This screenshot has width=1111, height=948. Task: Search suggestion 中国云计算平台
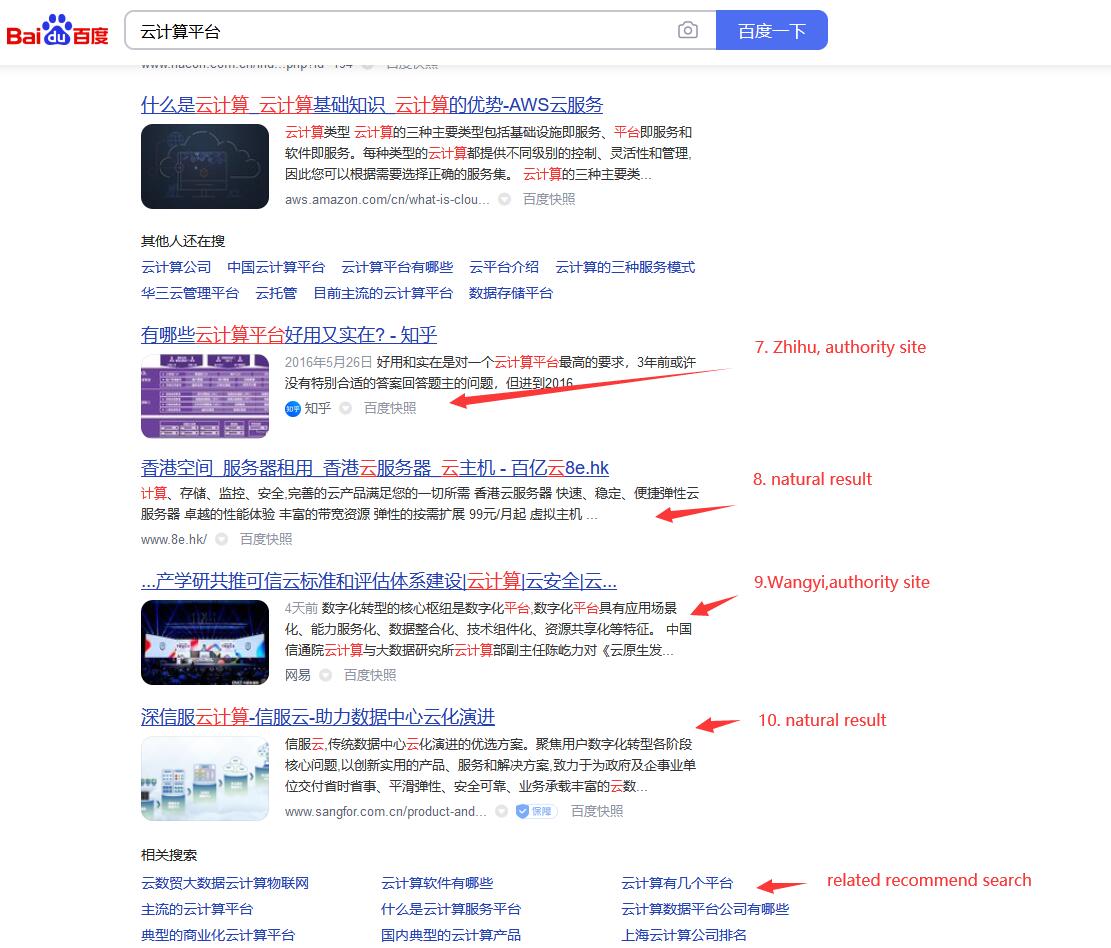point(276,267)
